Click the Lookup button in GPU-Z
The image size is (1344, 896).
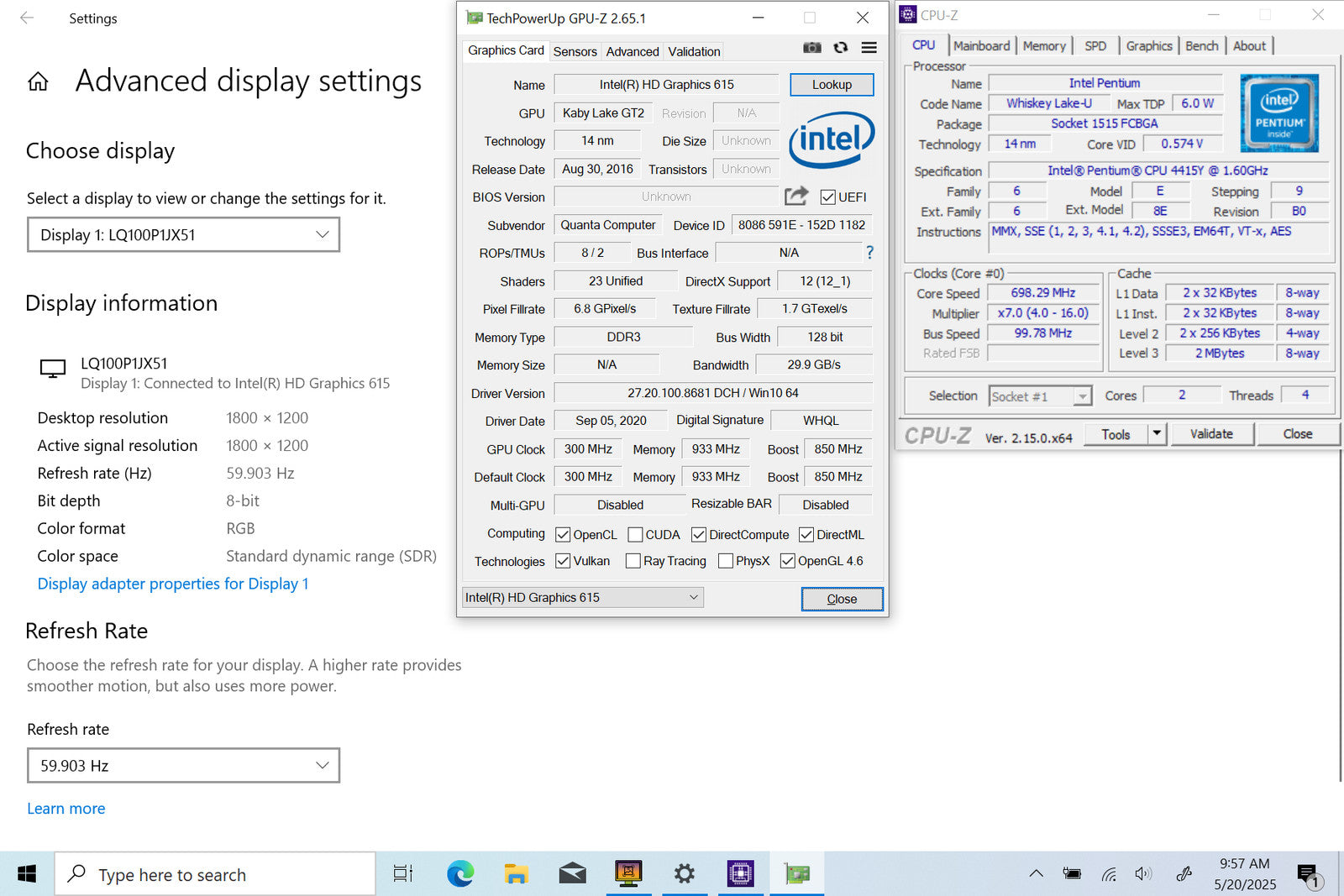tap(832, 85)
